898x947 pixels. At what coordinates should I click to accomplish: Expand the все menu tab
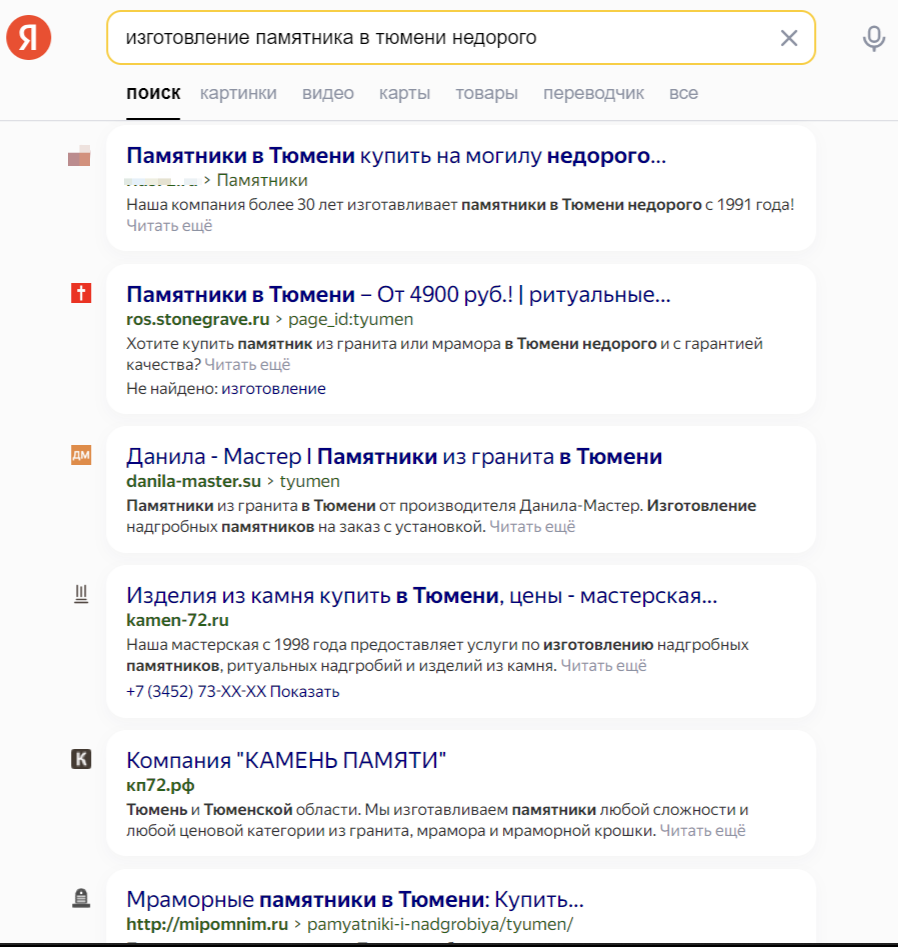[x=684, y=93]
